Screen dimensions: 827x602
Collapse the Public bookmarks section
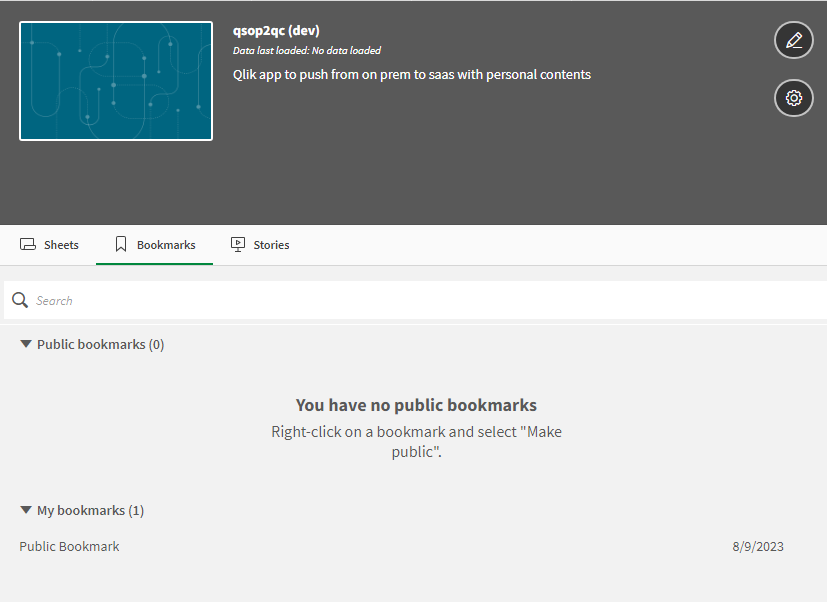(x=25, y=344)
